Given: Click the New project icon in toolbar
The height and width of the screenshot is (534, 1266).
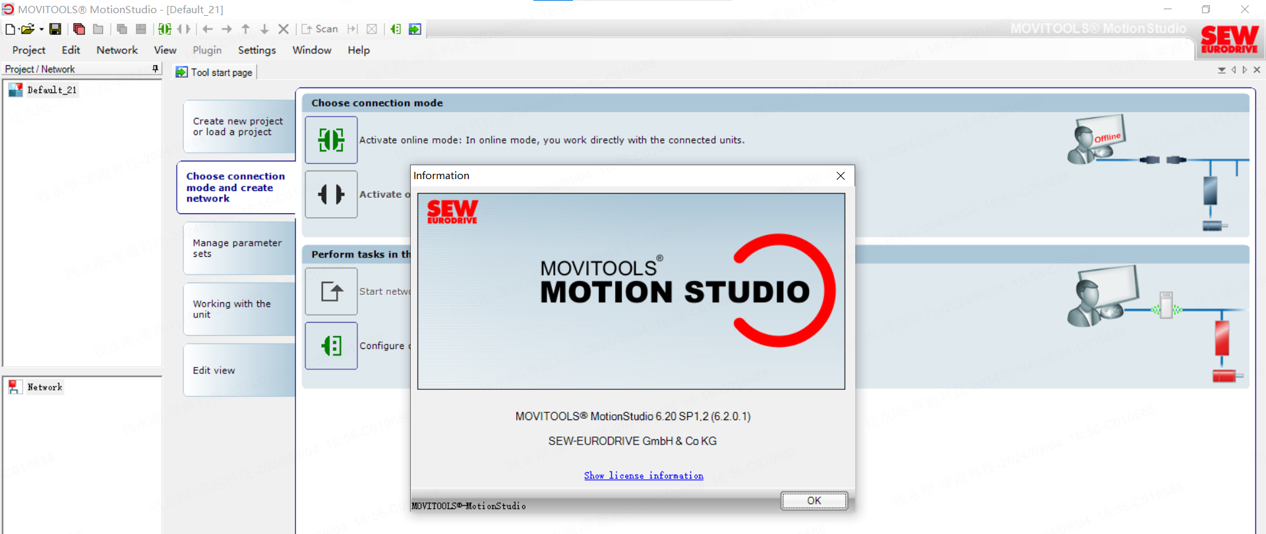Looking at the screenshot, I should click(x=10, y=29).
